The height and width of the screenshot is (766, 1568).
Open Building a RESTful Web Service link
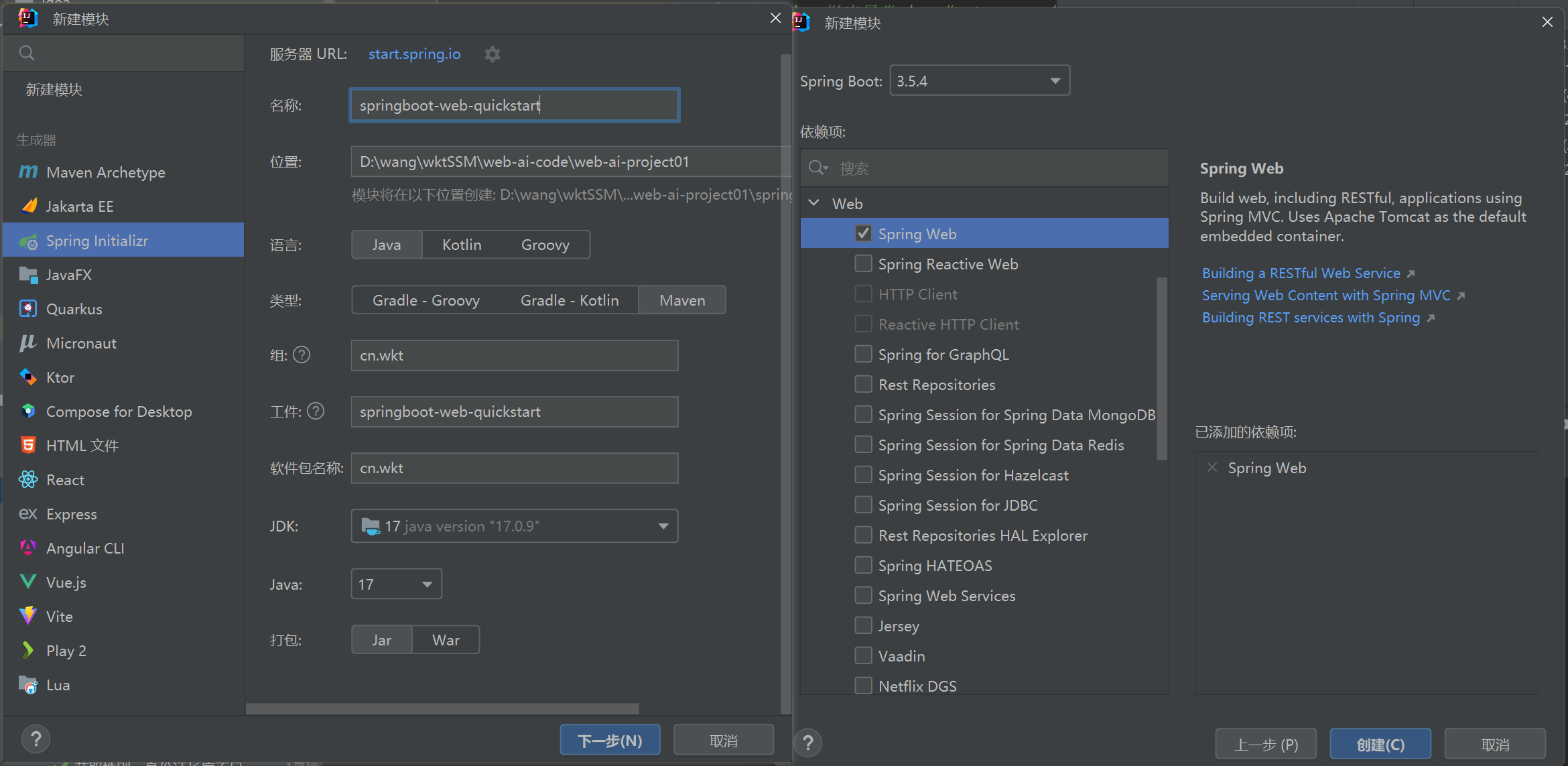pos(1301,273)
